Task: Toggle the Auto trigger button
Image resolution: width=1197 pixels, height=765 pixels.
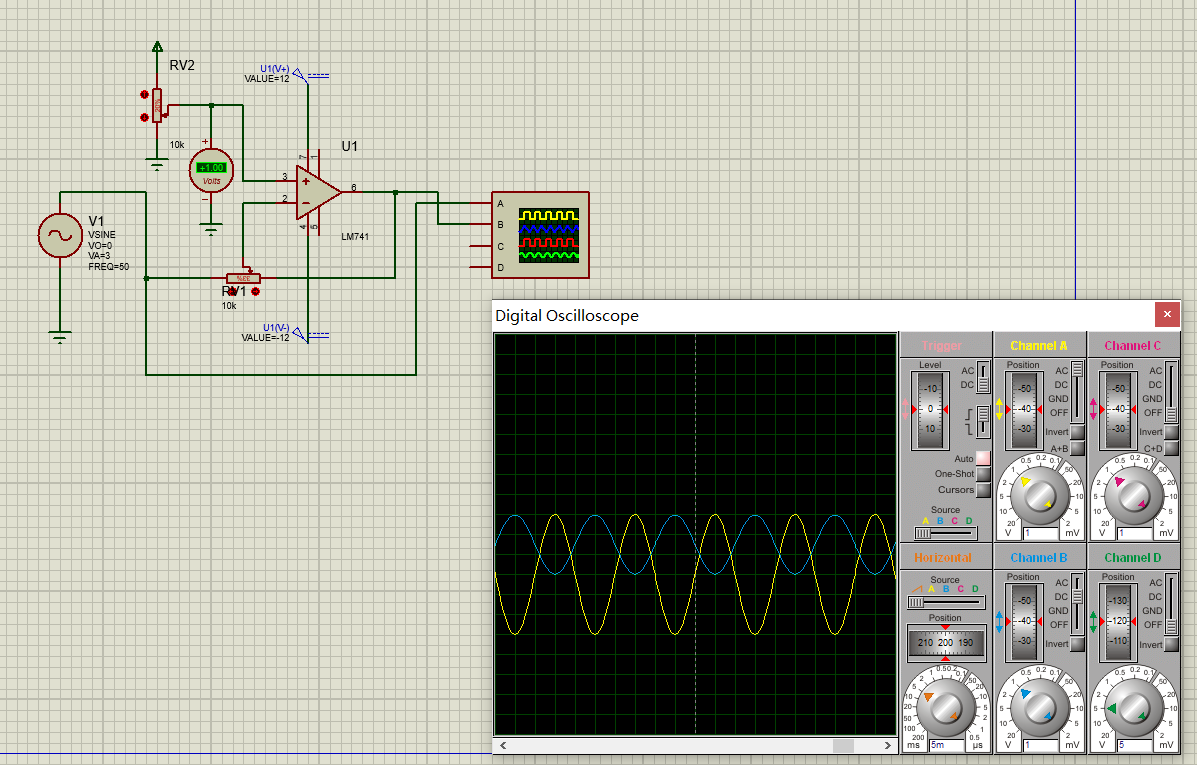Action: tap(983, 458)
